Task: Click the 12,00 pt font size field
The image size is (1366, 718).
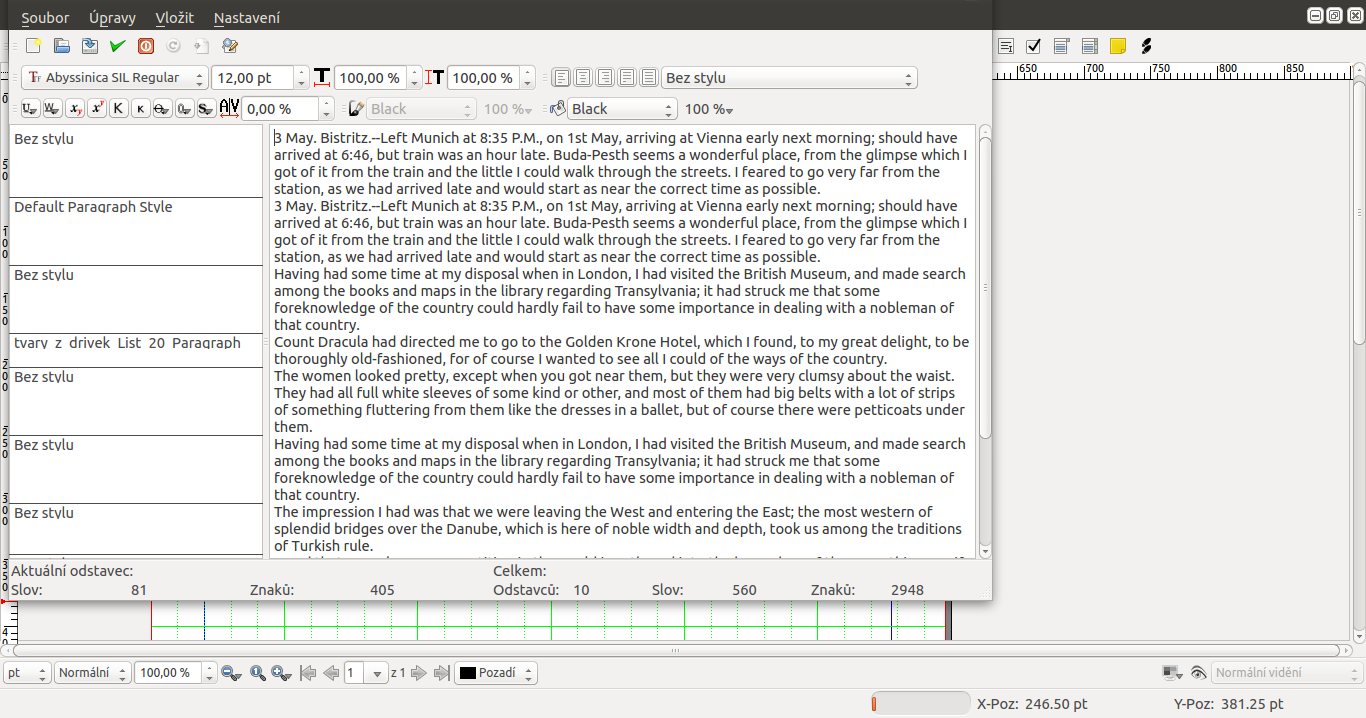Action: [x=253, y=77]
